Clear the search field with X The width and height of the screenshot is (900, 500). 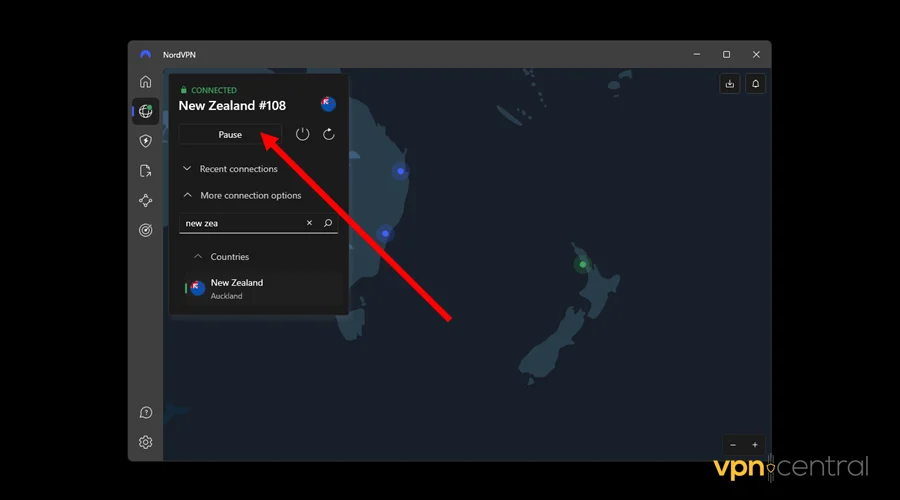(309, 223)
